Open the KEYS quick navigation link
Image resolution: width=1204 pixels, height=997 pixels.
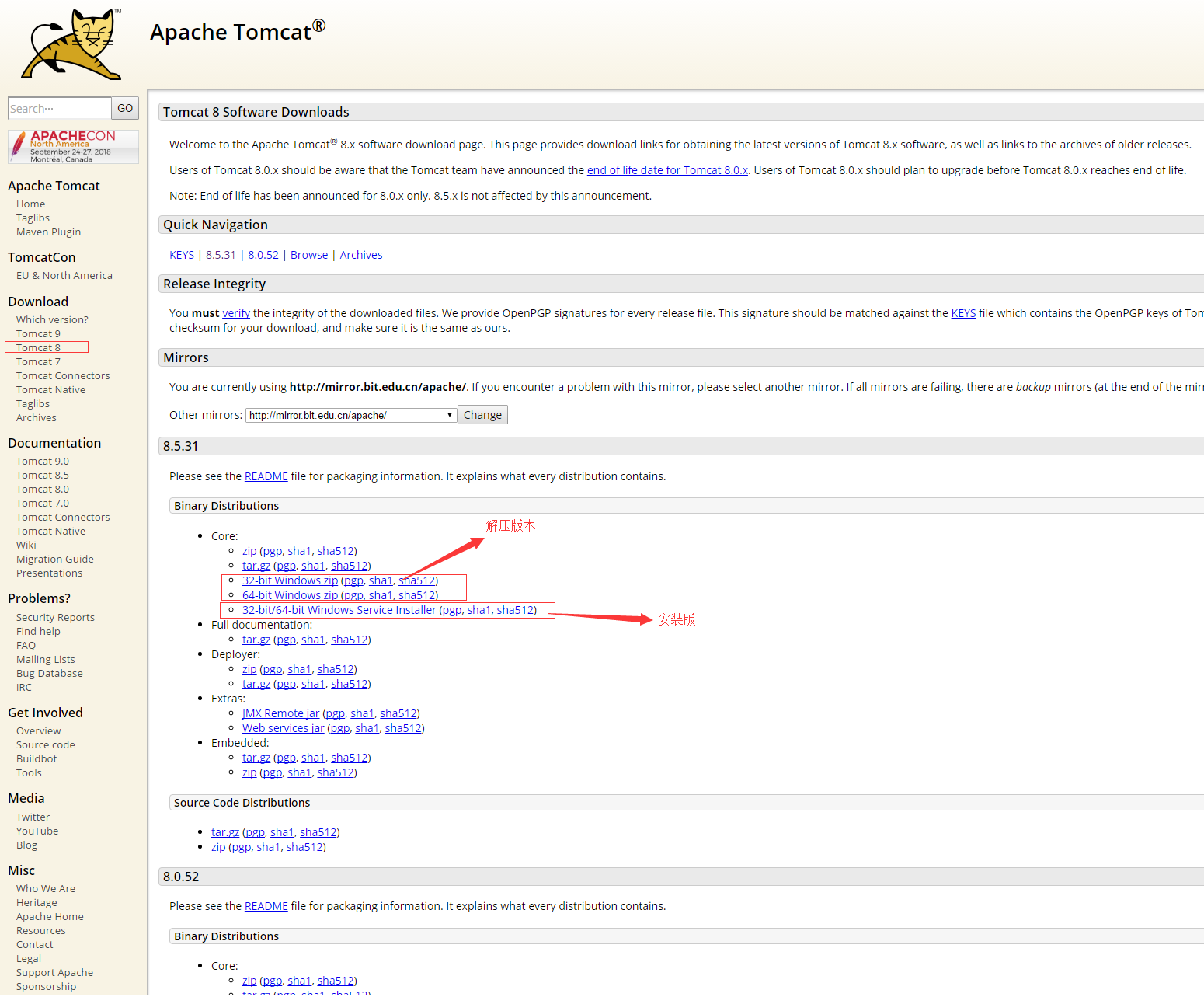point(182,255)
